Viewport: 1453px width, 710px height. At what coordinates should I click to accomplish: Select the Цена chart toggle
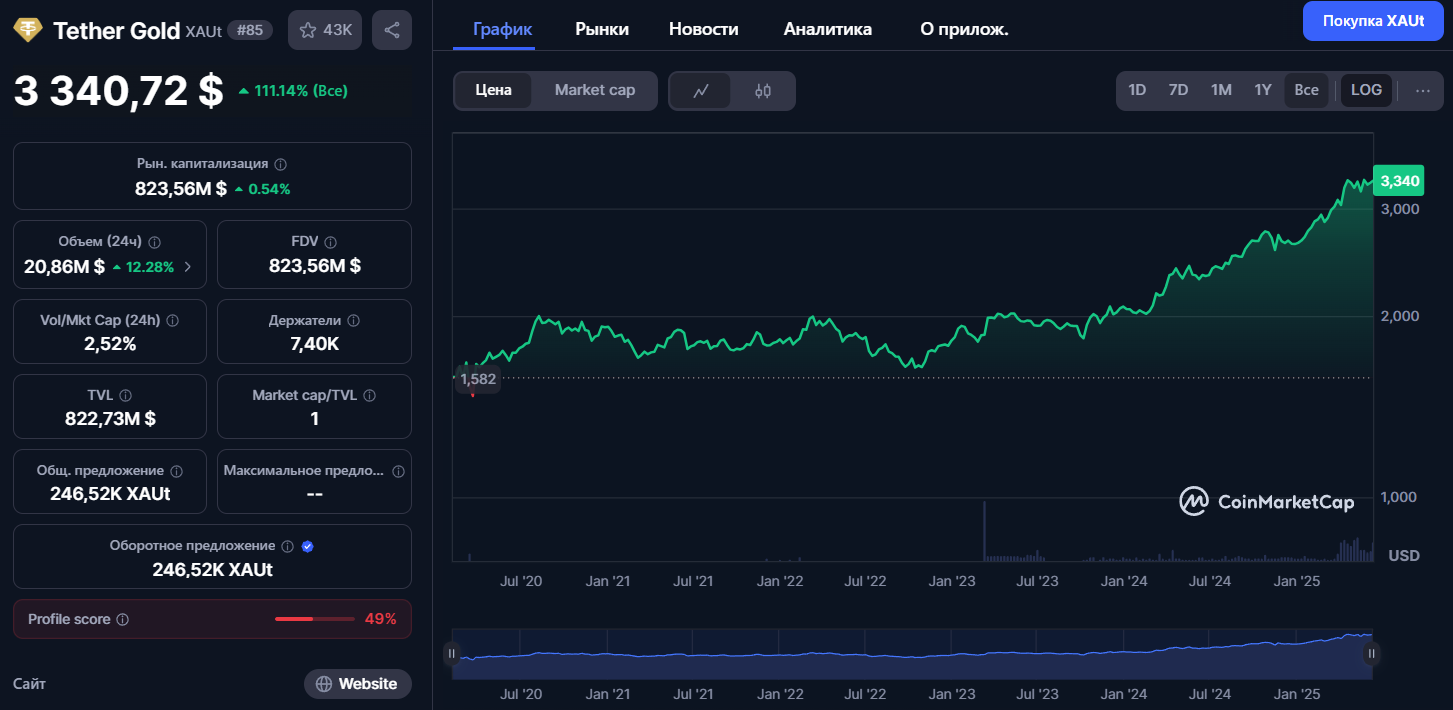(493, 90)
